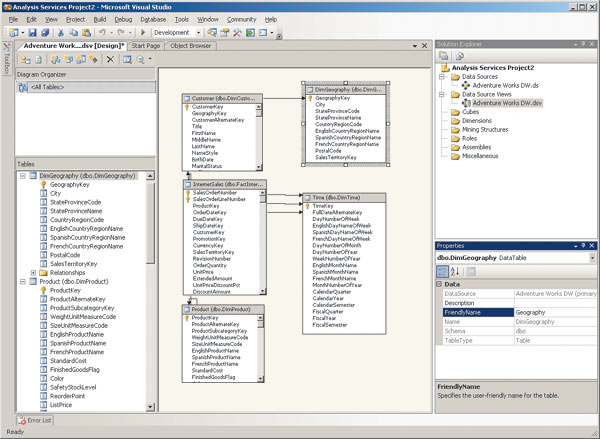Viewport: 600px width, 439px height.
Task: Click the New Project toolbar icon
Action: [13, 33]
